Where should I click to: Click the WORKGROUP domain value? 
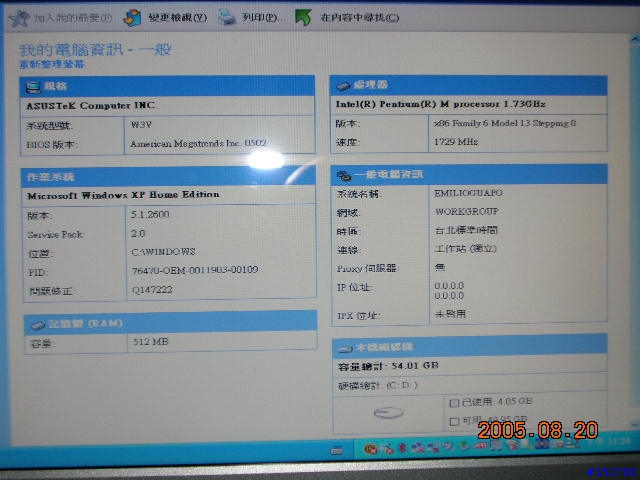coord(467,211)
